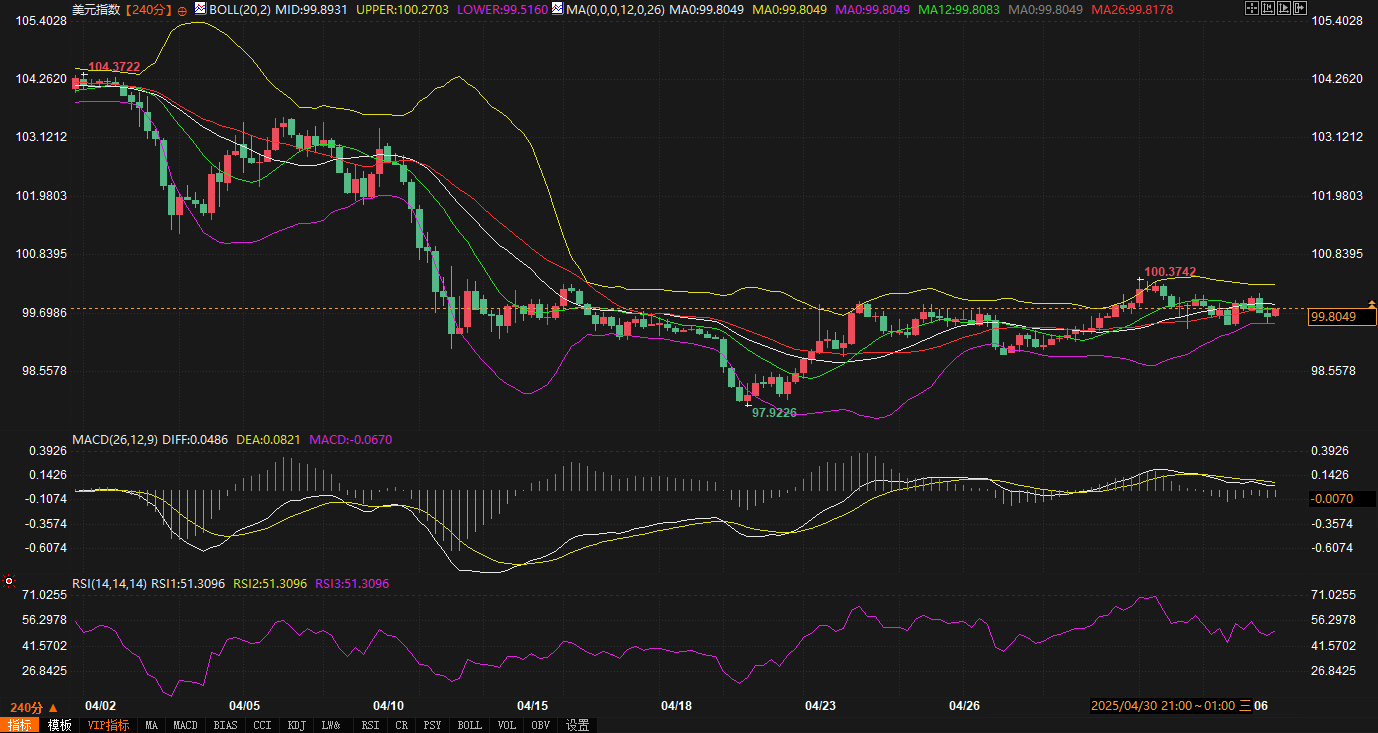Screen dimensions: 1378x733
Task: Click the RSI1:51.3096 value
Action: click(x=188, y=583)
